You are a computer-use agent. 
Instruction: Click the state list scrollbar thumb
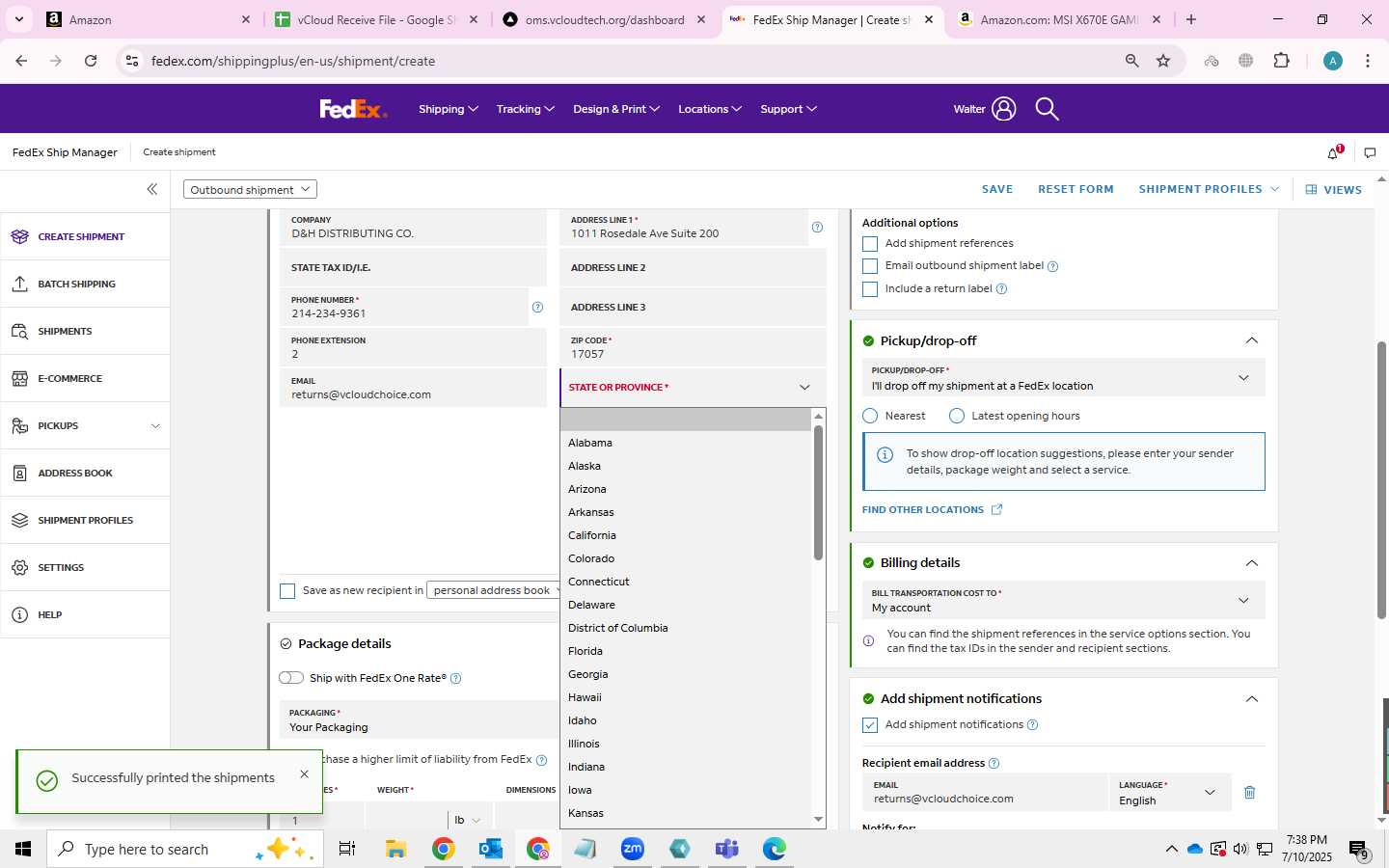818,492
